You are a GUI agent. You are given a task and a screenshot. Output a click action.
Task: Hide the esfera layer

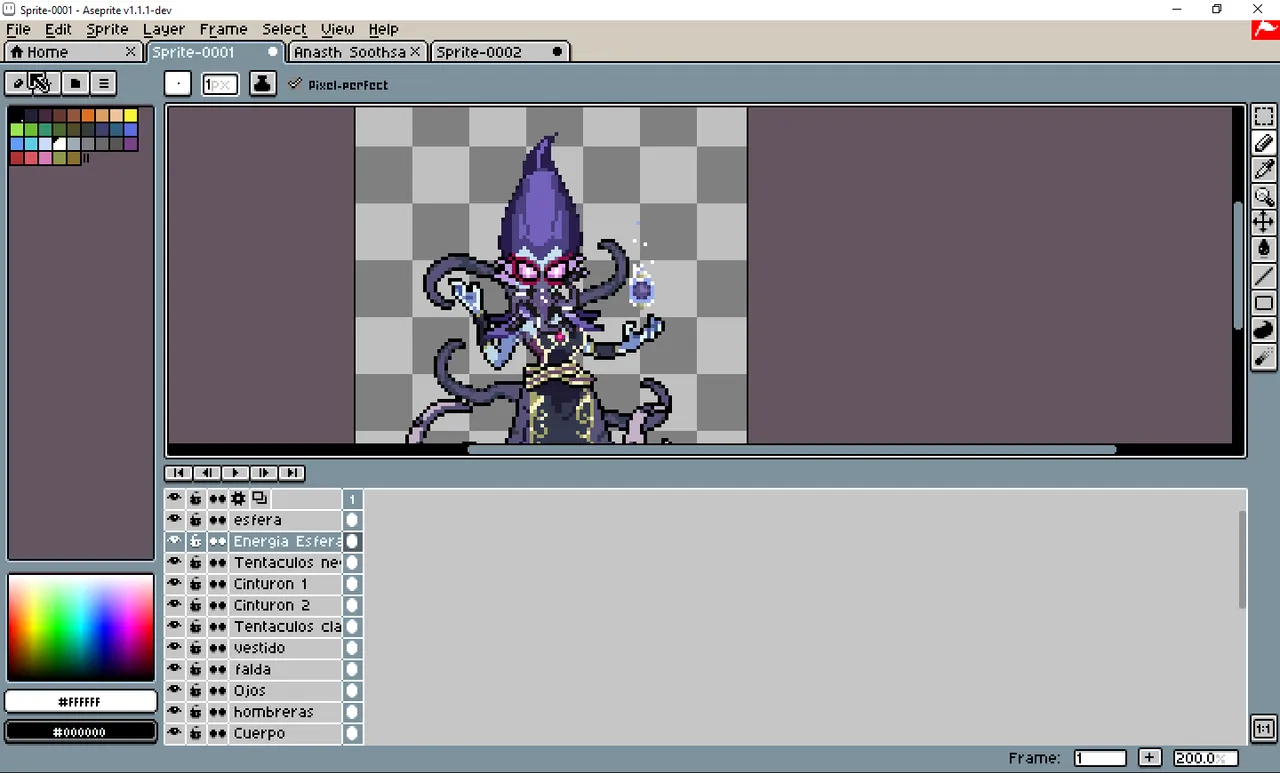(174, 520)
